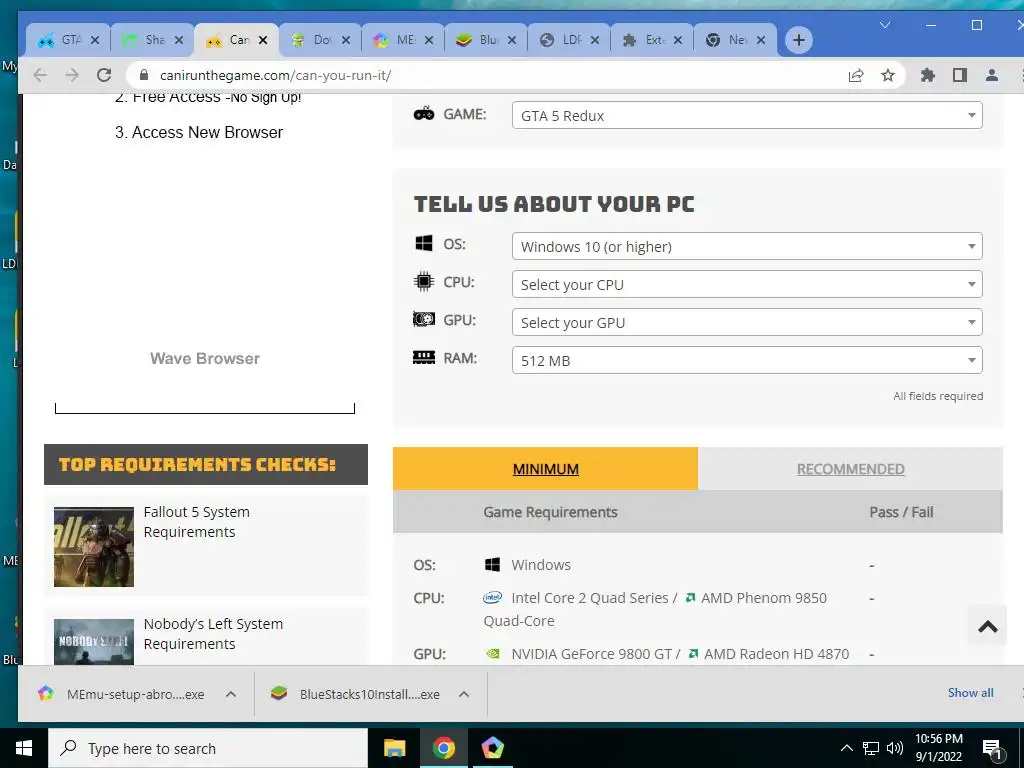The image size is (1024, 768).
Task: Click the Intel logo in CPU requirements
Action: point(492,598)
